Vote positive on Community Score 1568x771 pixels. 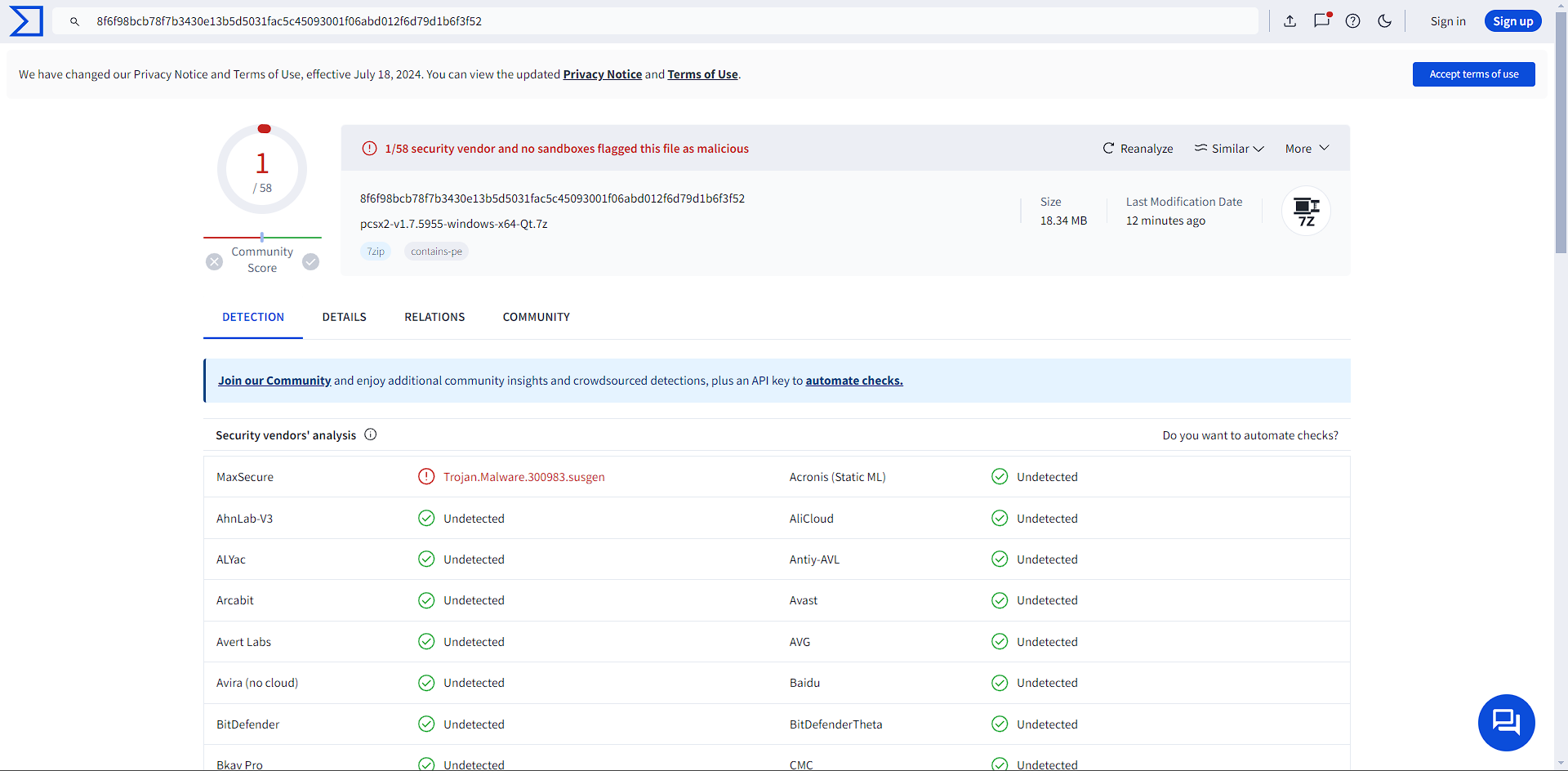coord(310,261)
